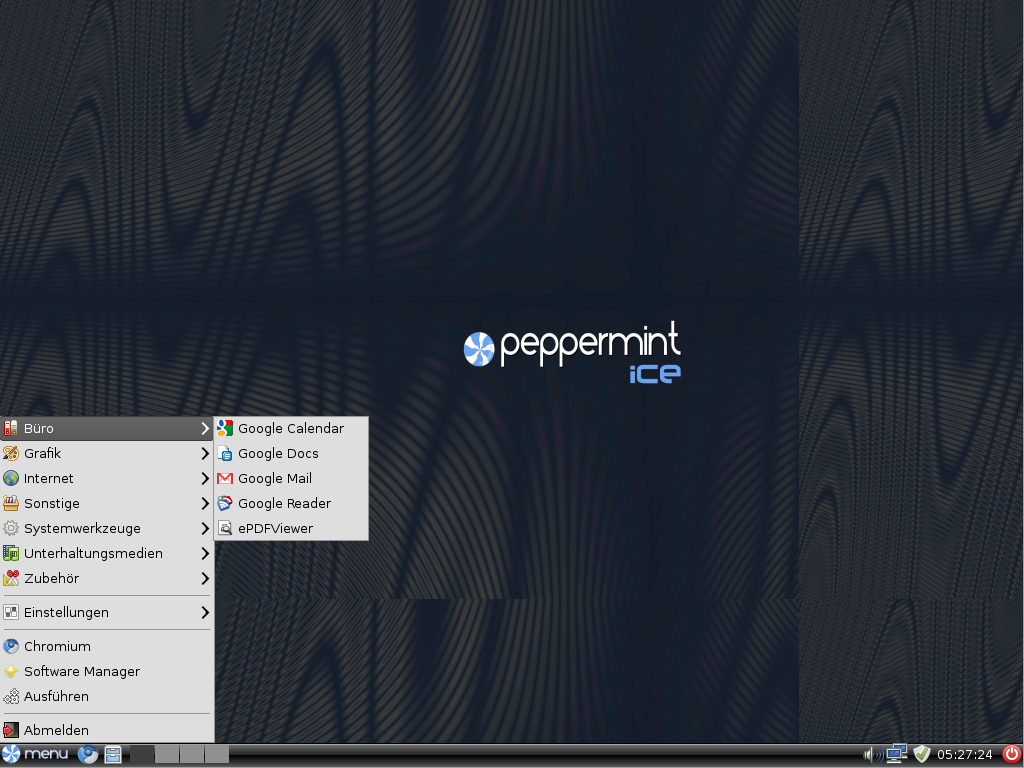Viewport: 1024px width, 768px height.
Task: Select Software Manager from the menu
Action: click(82, 672)
